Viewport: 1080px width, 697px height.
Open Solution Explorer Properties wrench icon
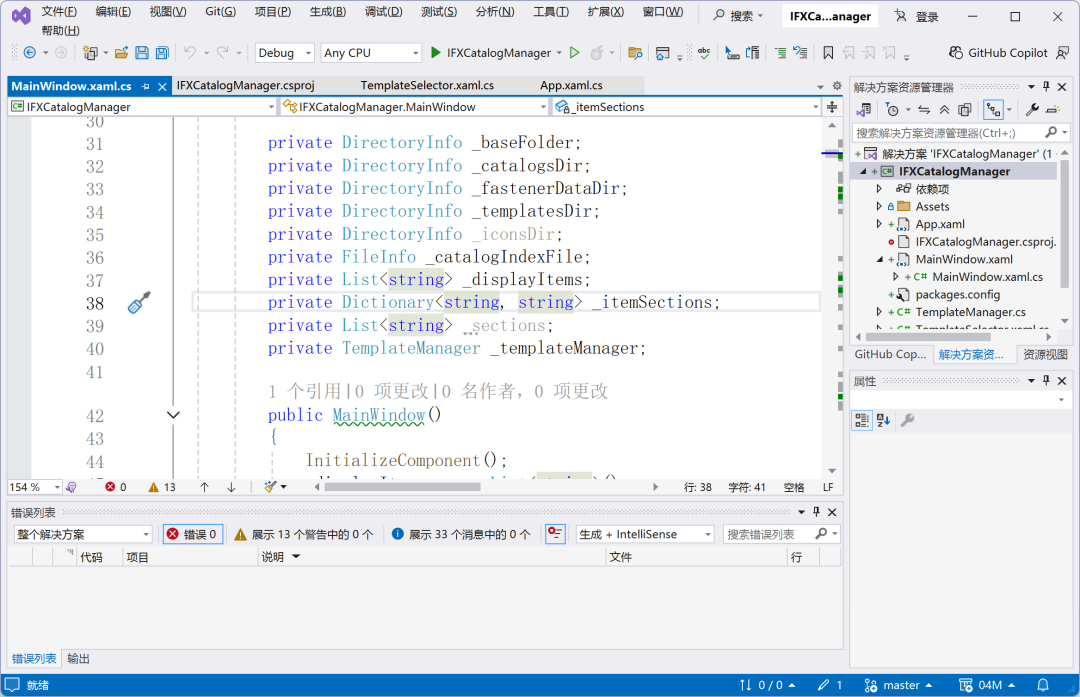pyautogui.click(x=1034, y=109)
